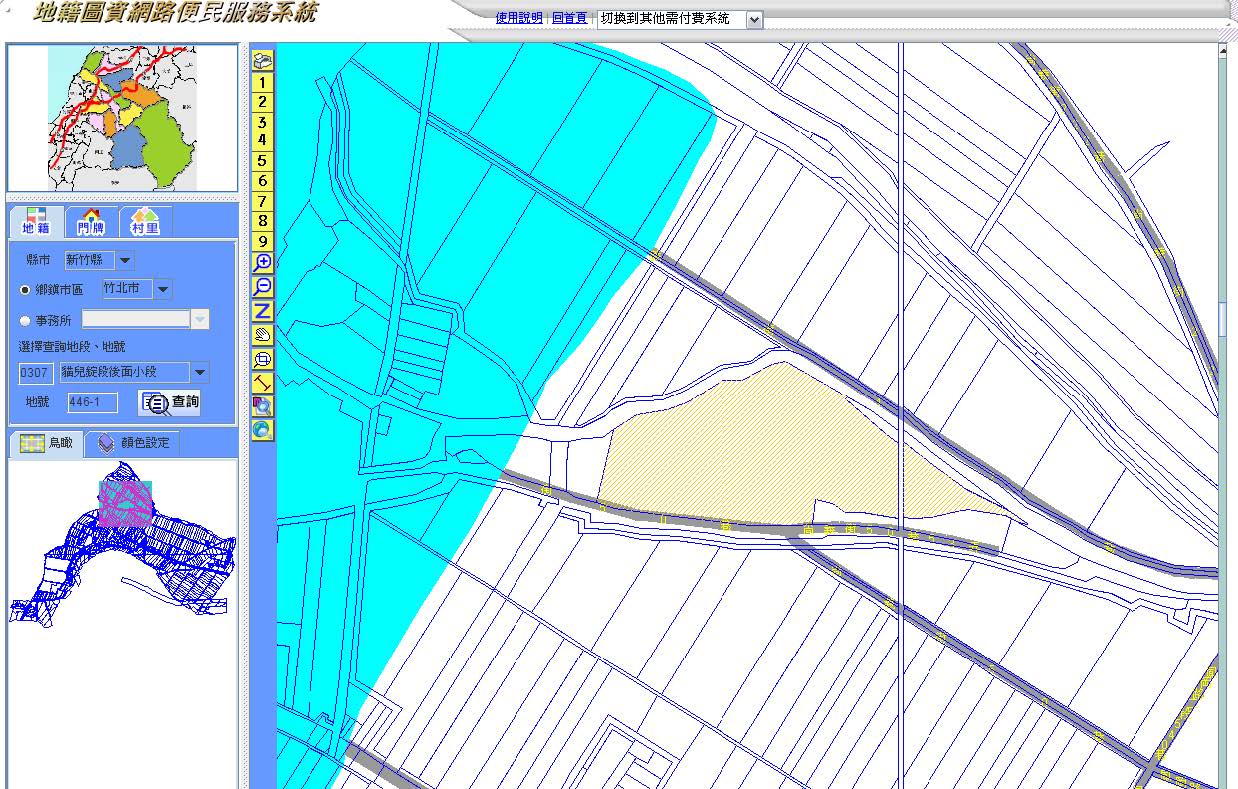Switch to the 顏色設定 tab
The image size is (1238, 789).
(x=133, y=443)
